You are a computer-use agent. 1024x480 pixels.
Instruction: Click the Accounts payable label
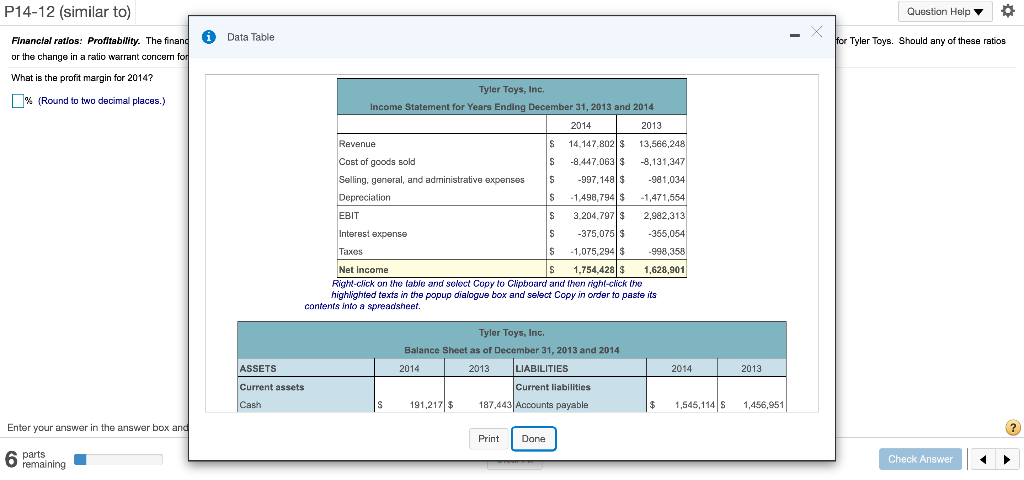(552, 405)
